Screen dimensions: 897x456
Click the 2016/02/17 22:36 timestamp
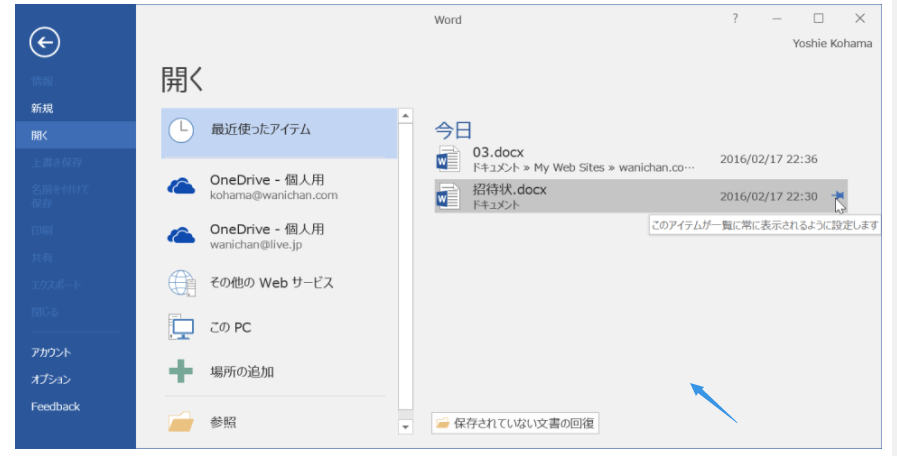tap(768, 159)
